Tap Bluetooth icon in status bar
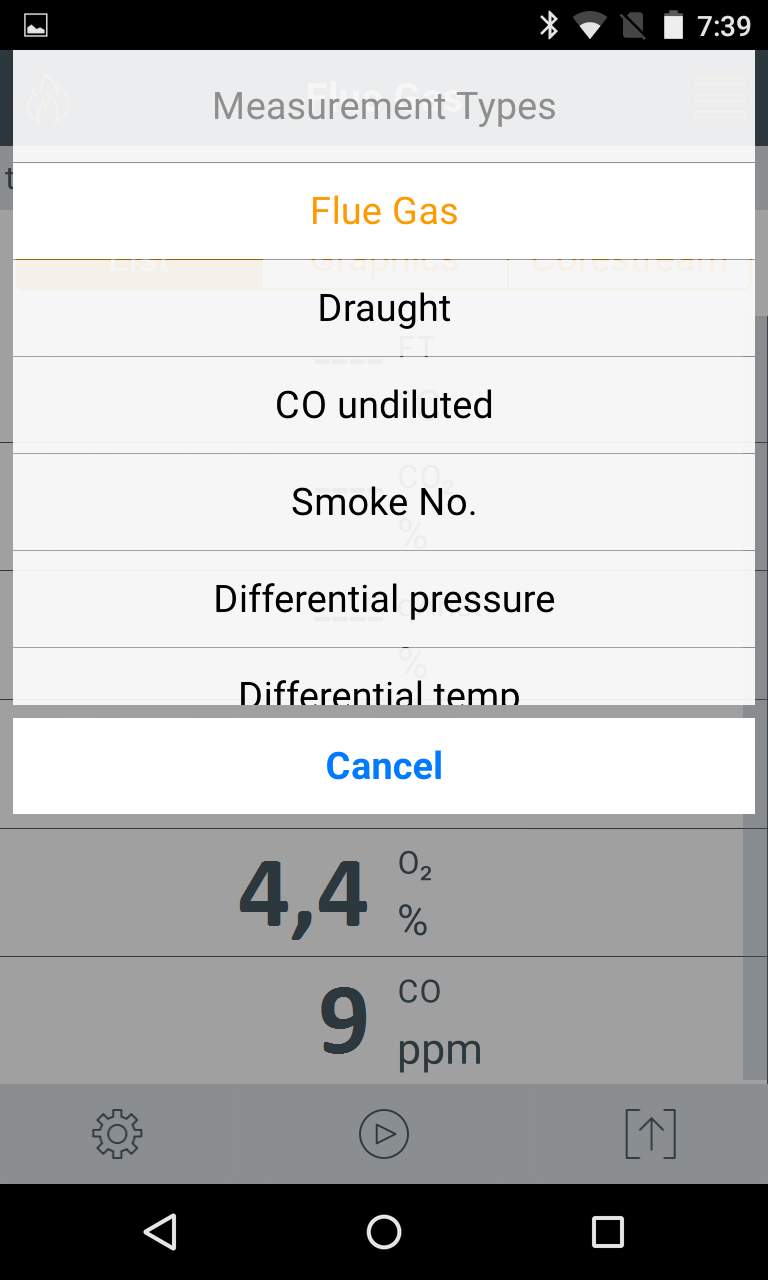The image size is (768, 1280). pos(549,25)
